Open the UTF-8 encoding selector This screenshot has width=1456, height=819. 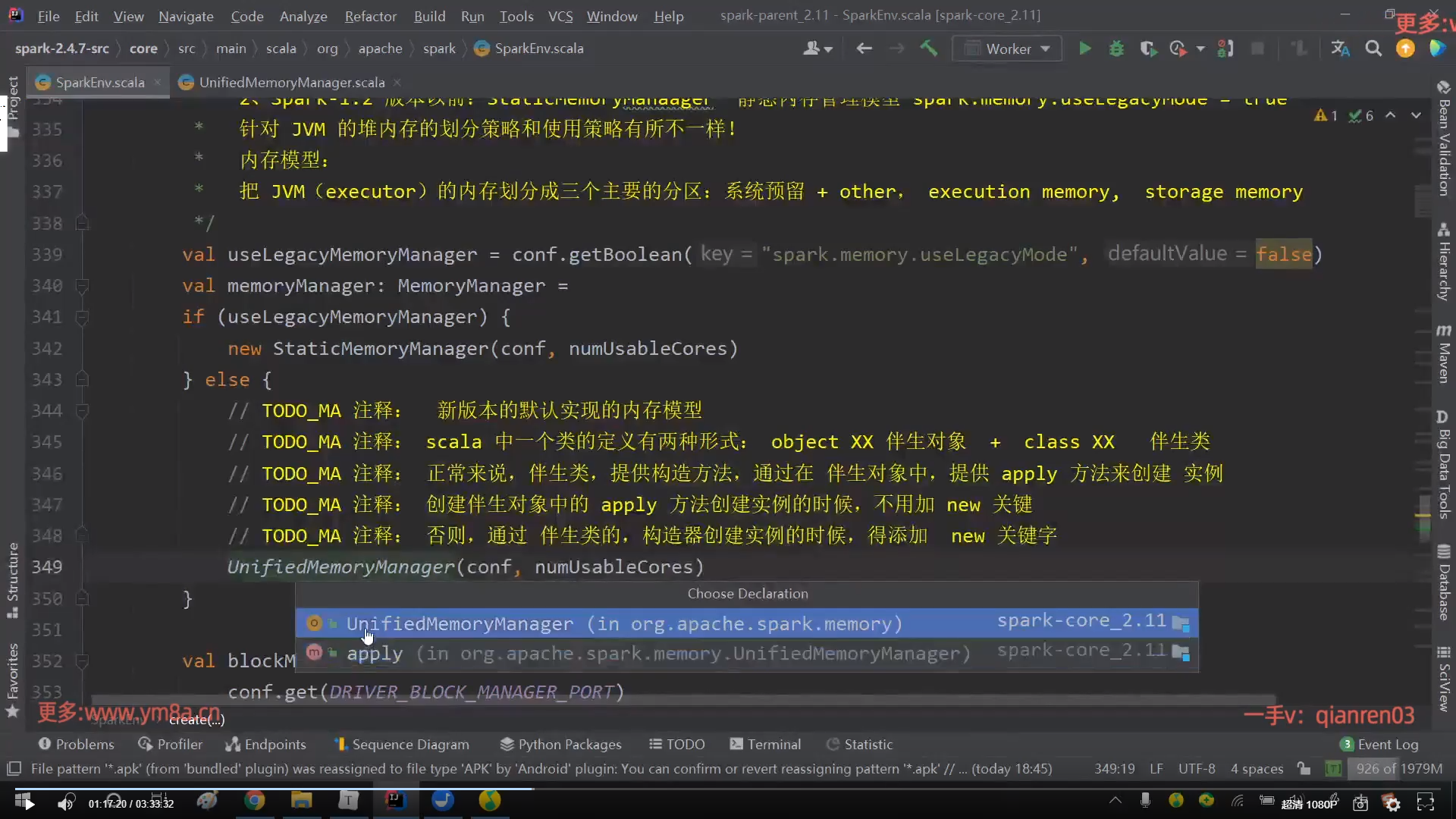pyautogui.click(x=1196, y=768)
